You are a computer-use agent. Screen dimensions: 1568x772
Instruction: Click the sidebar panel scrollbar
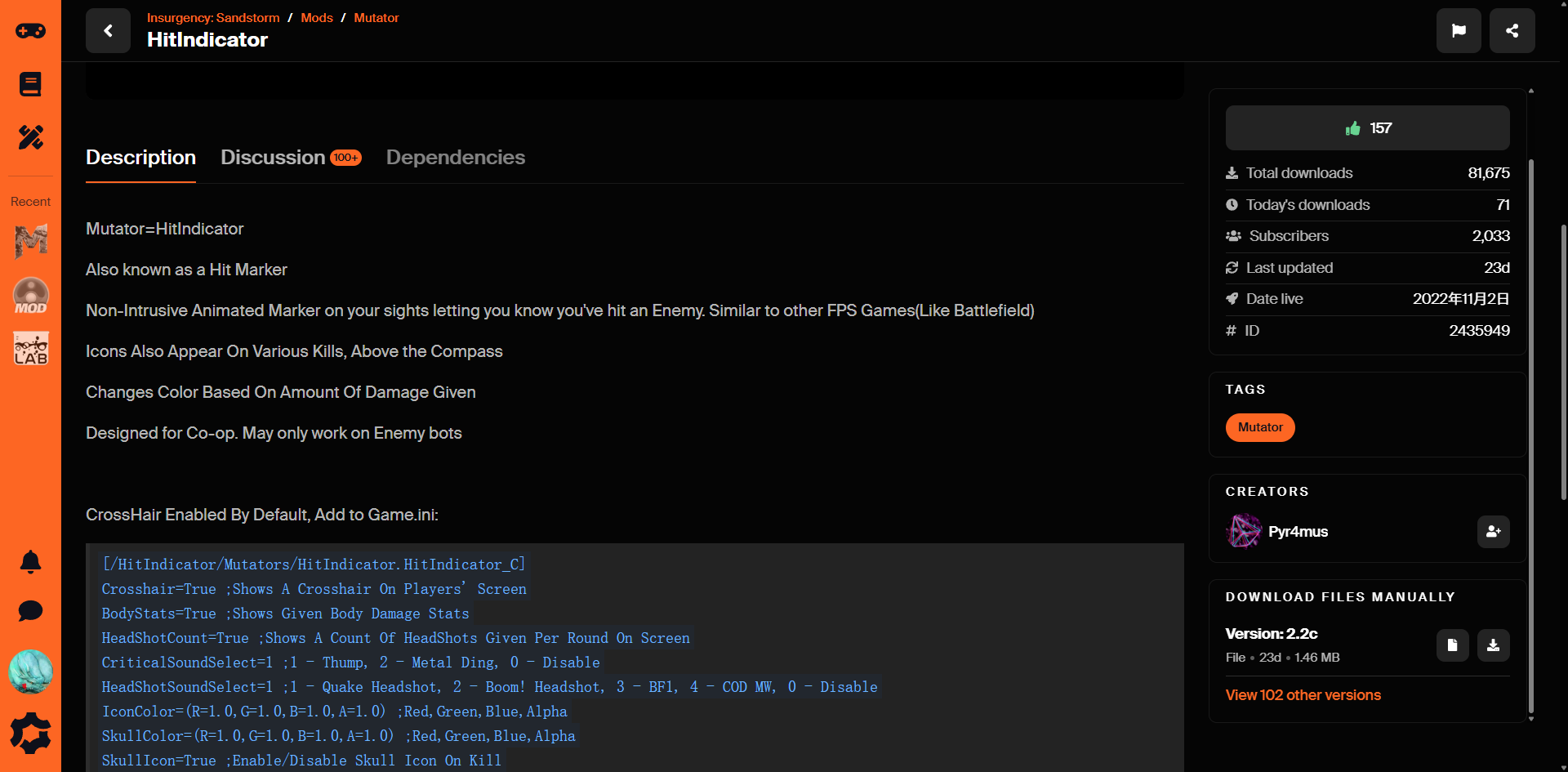pyautogui.click(x=1530, y=437)
